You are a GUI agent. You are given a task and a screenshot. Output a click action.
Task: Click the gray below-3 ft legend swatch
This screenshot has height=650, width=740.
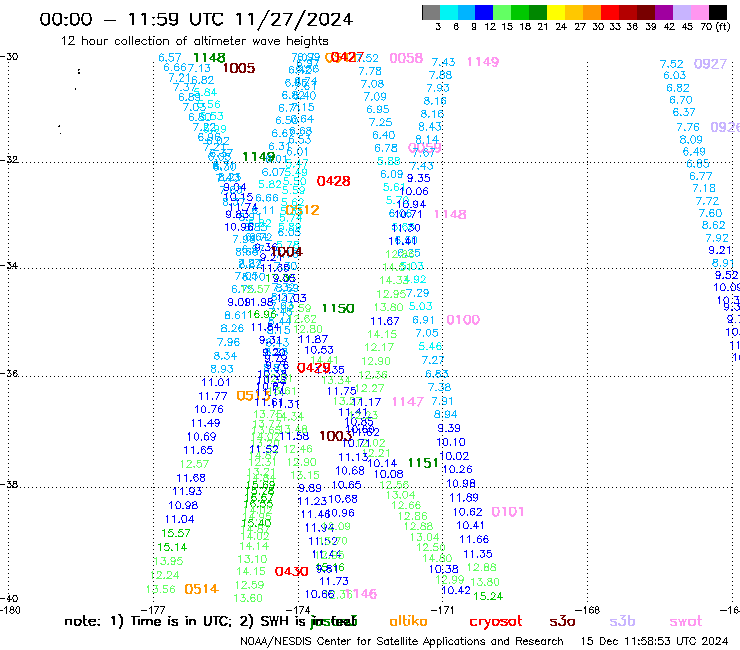tap(431, 12)
